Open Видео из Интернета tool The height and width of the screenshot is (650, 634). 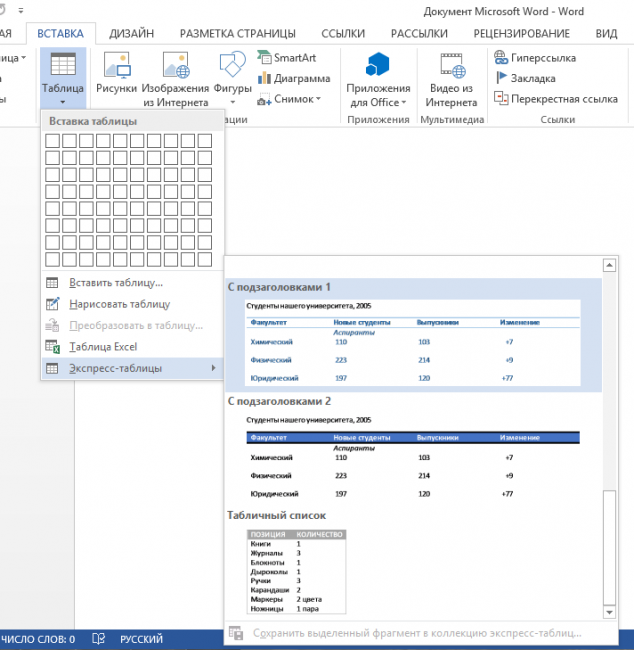[451, 67]
